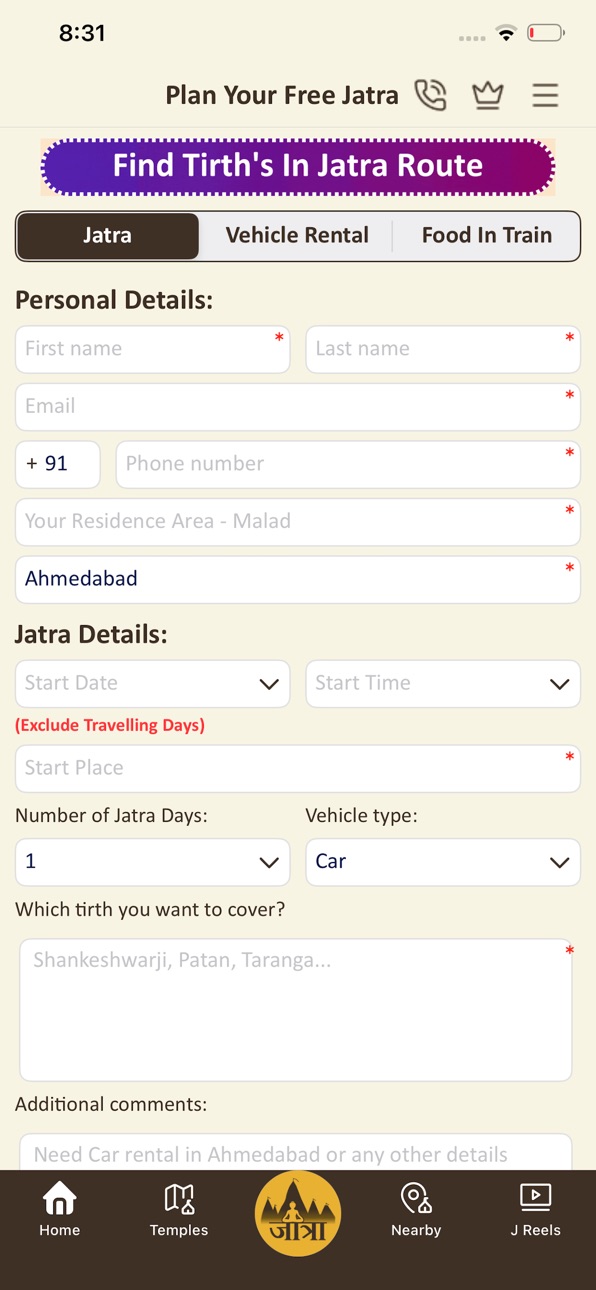Open the Vehicle type Car dropdown

click(x=443, y=862)
